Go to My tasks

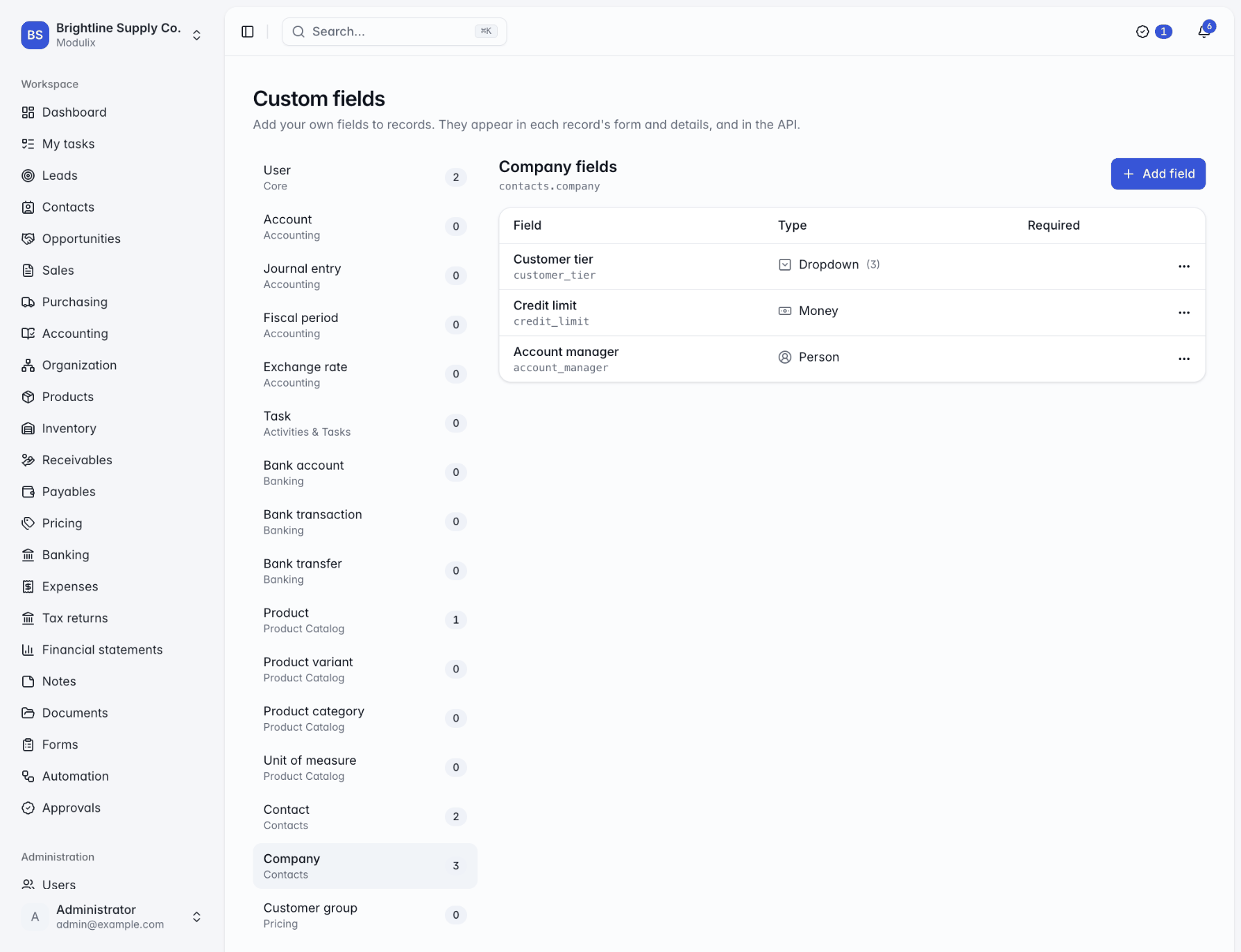click(112, 144)
